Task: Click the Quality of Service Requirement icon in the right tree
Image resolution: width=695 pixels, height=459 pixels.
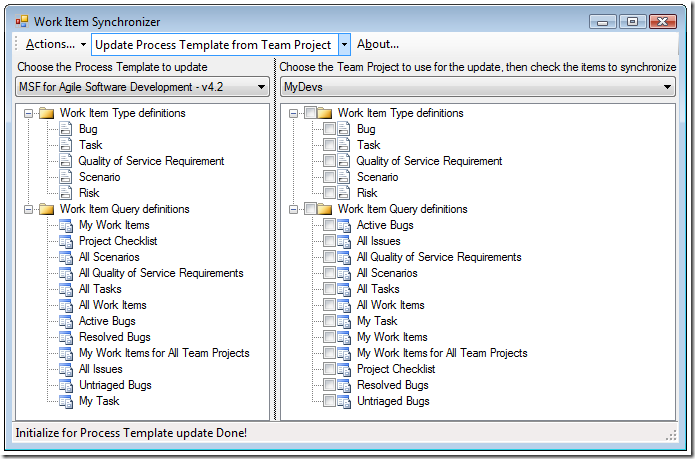Action: tap(344, 161)
